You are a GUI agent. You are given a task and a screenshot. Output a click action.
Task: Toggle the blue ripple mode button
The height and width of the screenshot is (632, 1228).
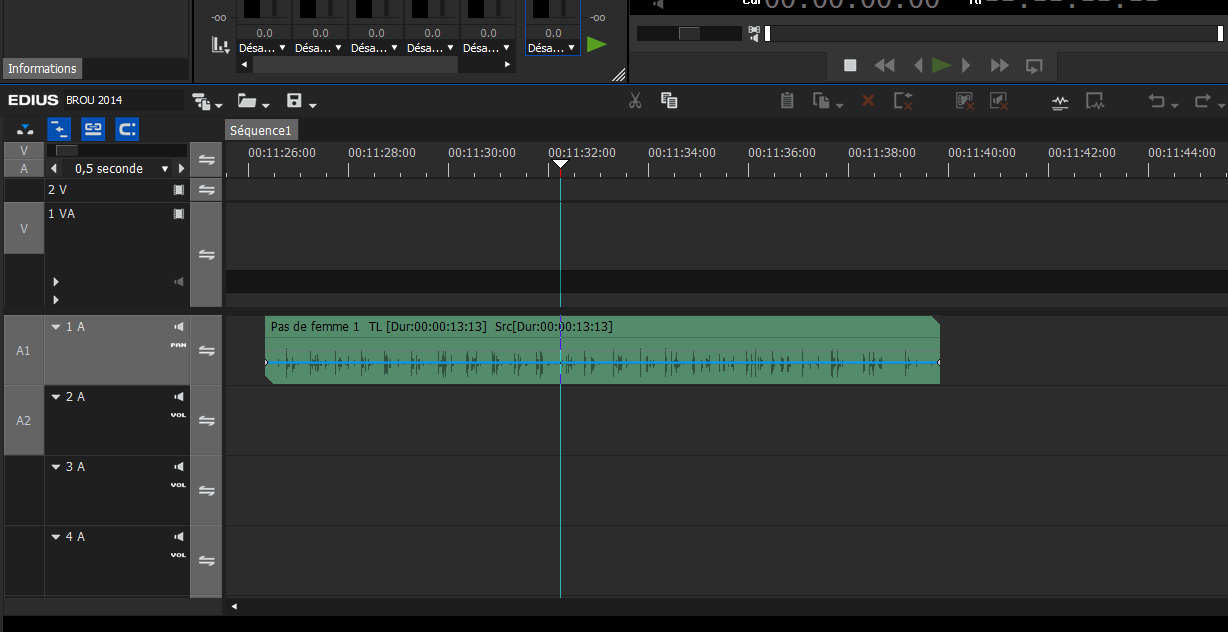[x=59, y=129]
